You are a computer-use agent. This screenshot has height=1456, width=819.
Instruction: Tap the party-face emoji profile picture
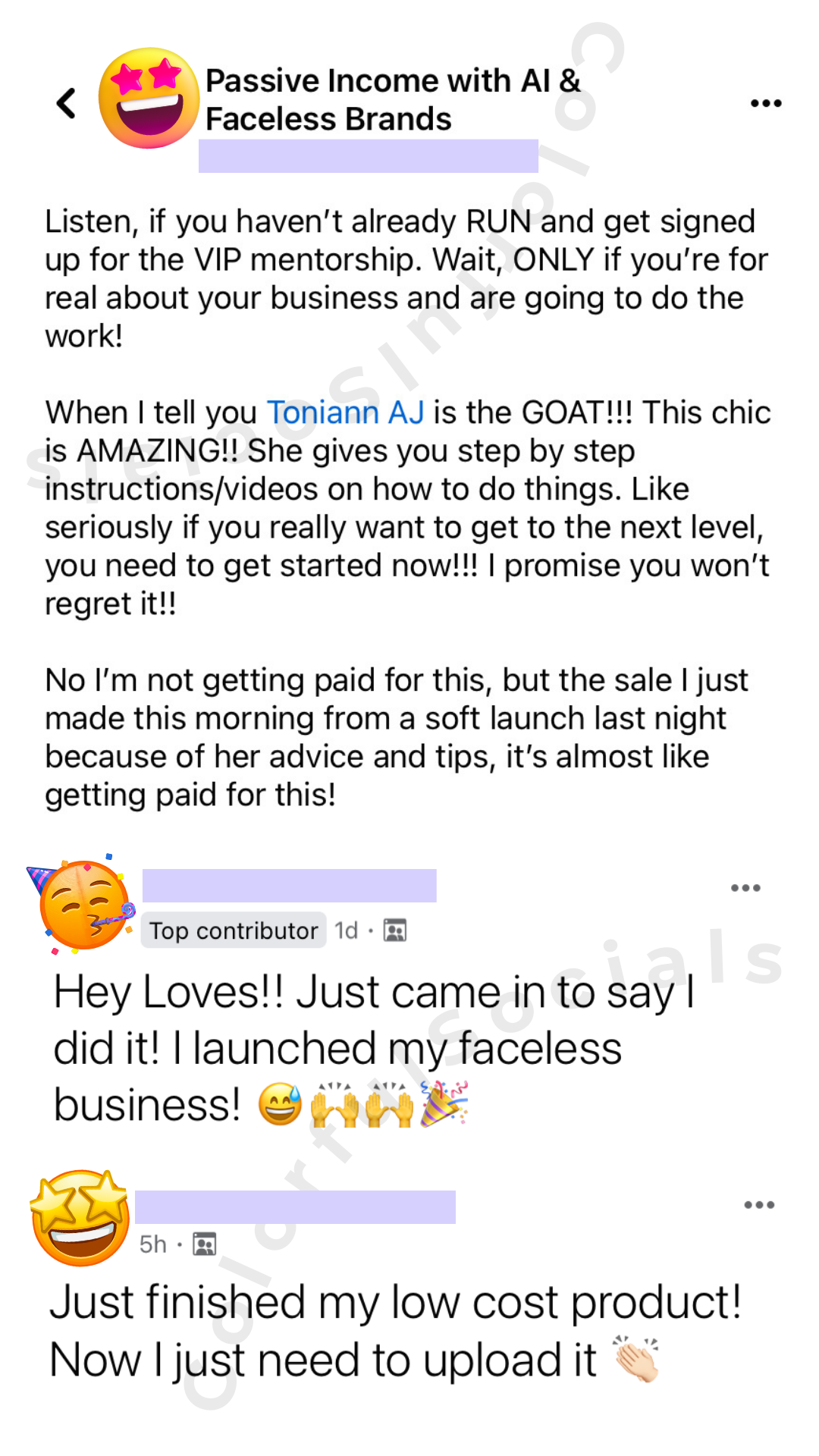coord(82,904)
